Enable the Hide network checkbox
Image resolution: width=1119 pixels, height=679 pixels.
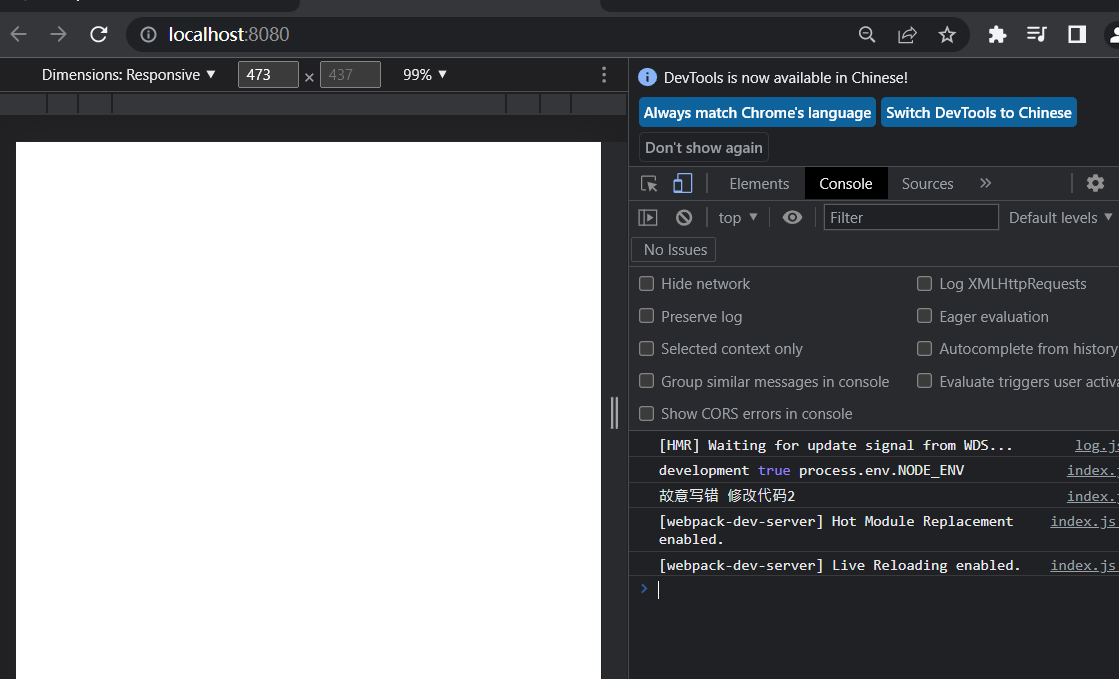[x=647, y=283]
